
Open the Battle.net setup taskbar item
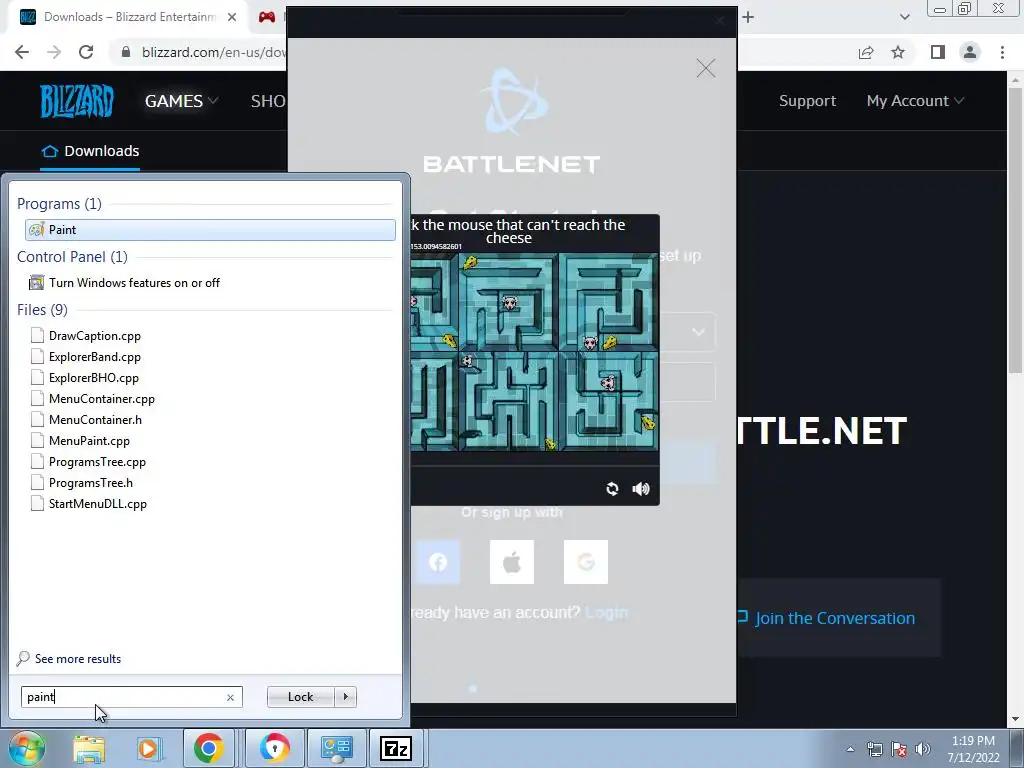click(x=274, y=748)
